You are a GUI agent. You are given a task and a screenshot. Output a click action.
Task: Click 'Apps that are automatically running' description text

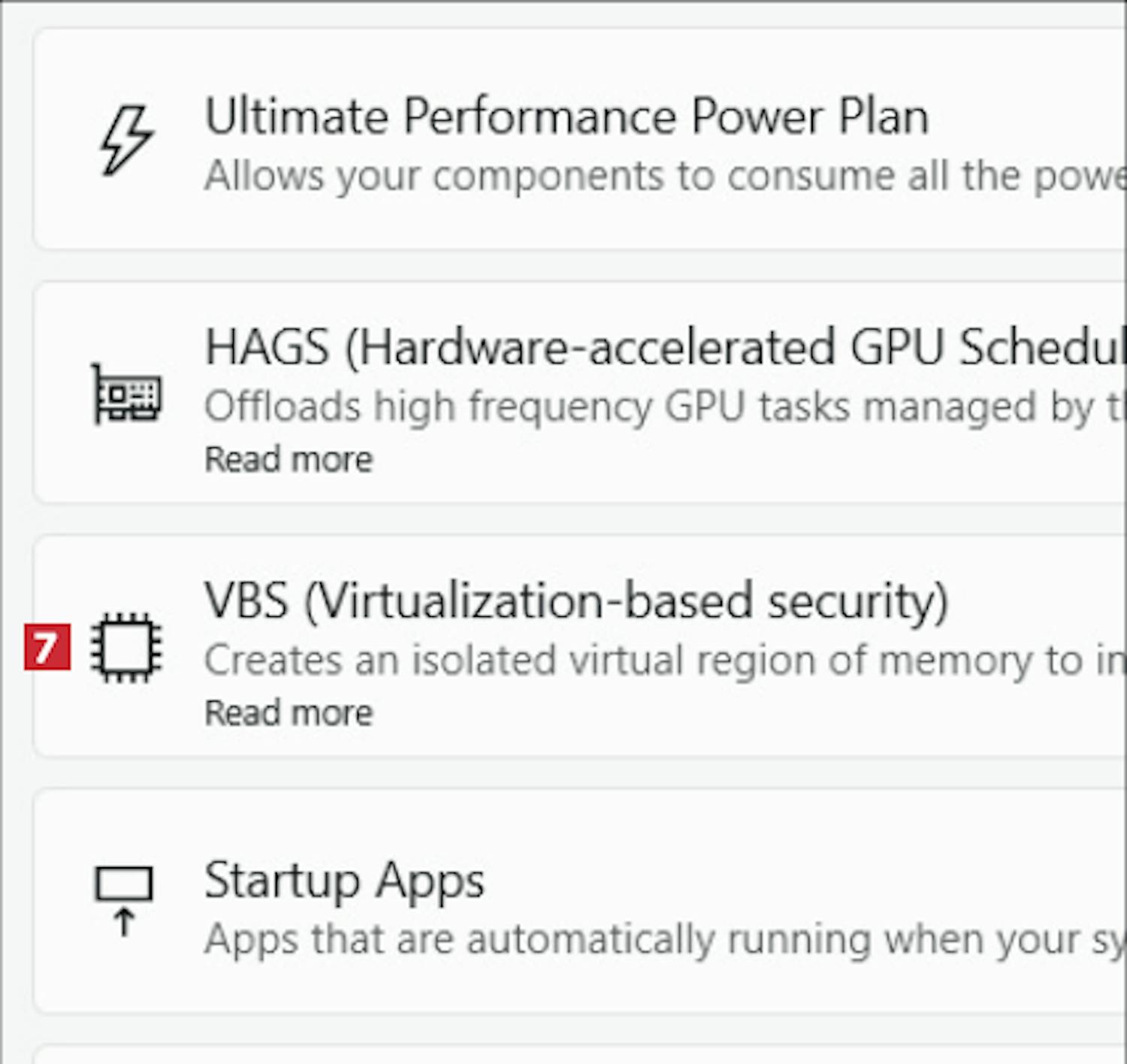tap(661, 939)
